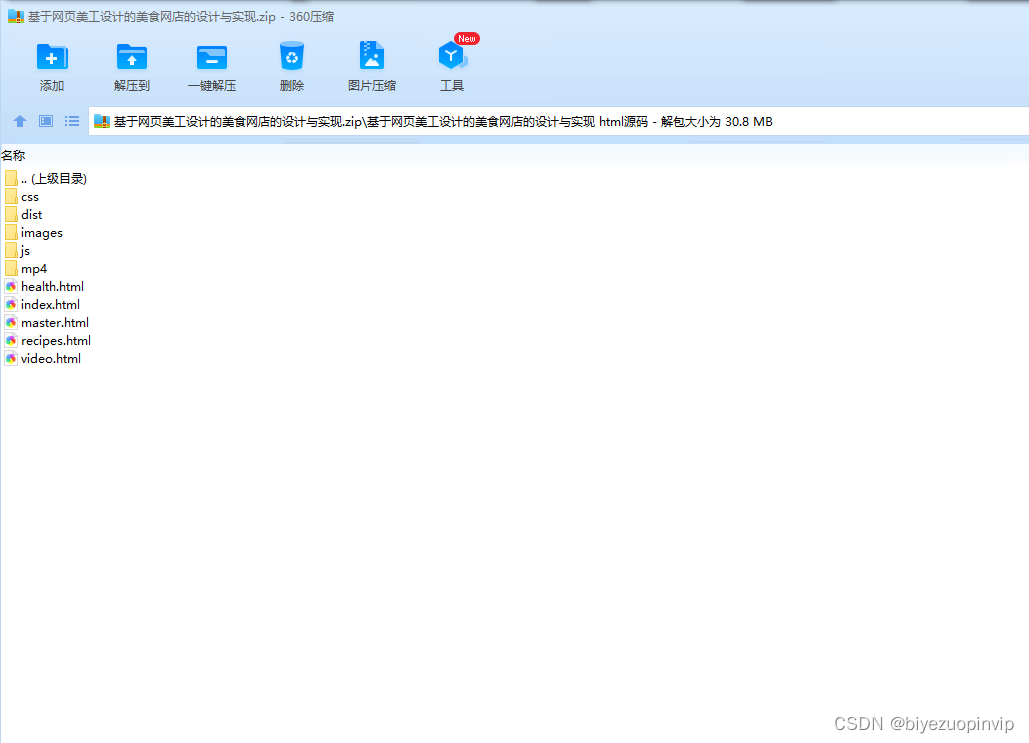Click the file icon beside video.html

(11, 358)
